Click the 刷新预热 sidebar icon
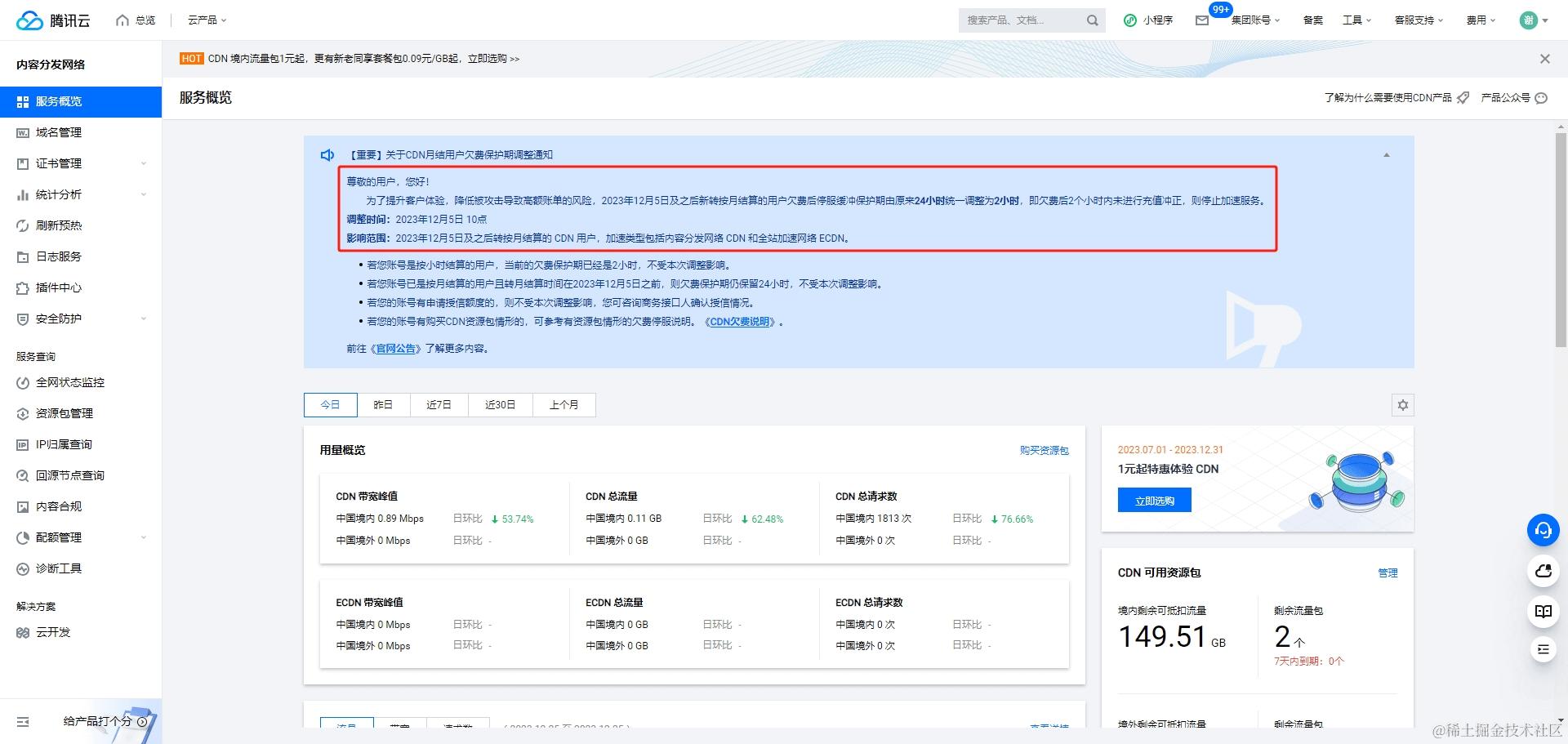This screenshot has width=1568, height=744. [x=23, y=225]
